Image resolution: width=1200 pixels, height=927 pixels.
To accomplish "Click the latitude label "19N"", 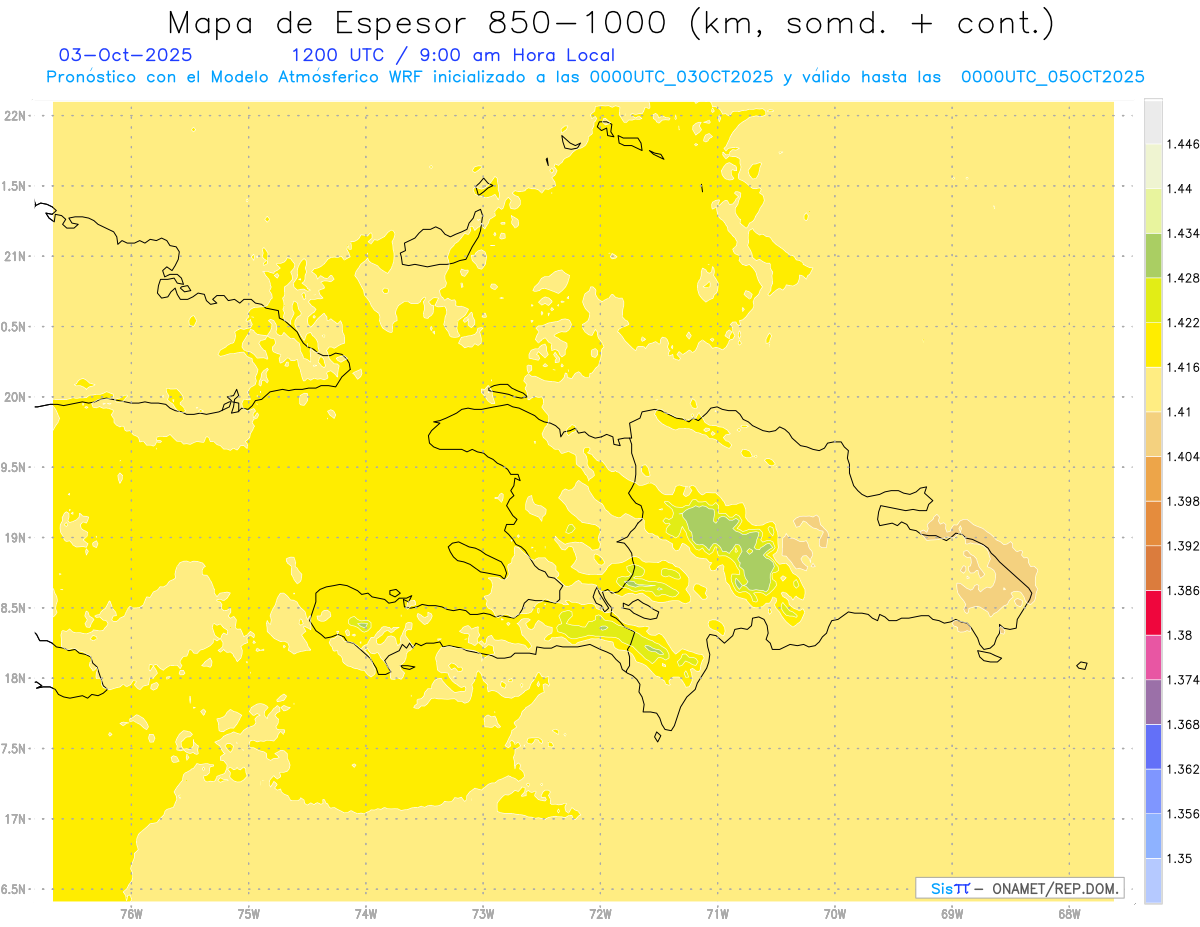I will (15, 537).
